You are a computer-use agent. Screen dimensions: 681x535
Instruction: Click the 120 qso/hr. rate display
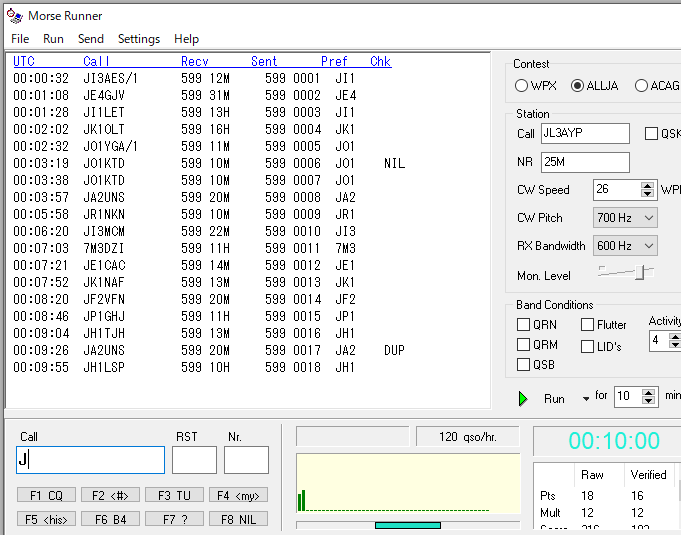point(468,436)
